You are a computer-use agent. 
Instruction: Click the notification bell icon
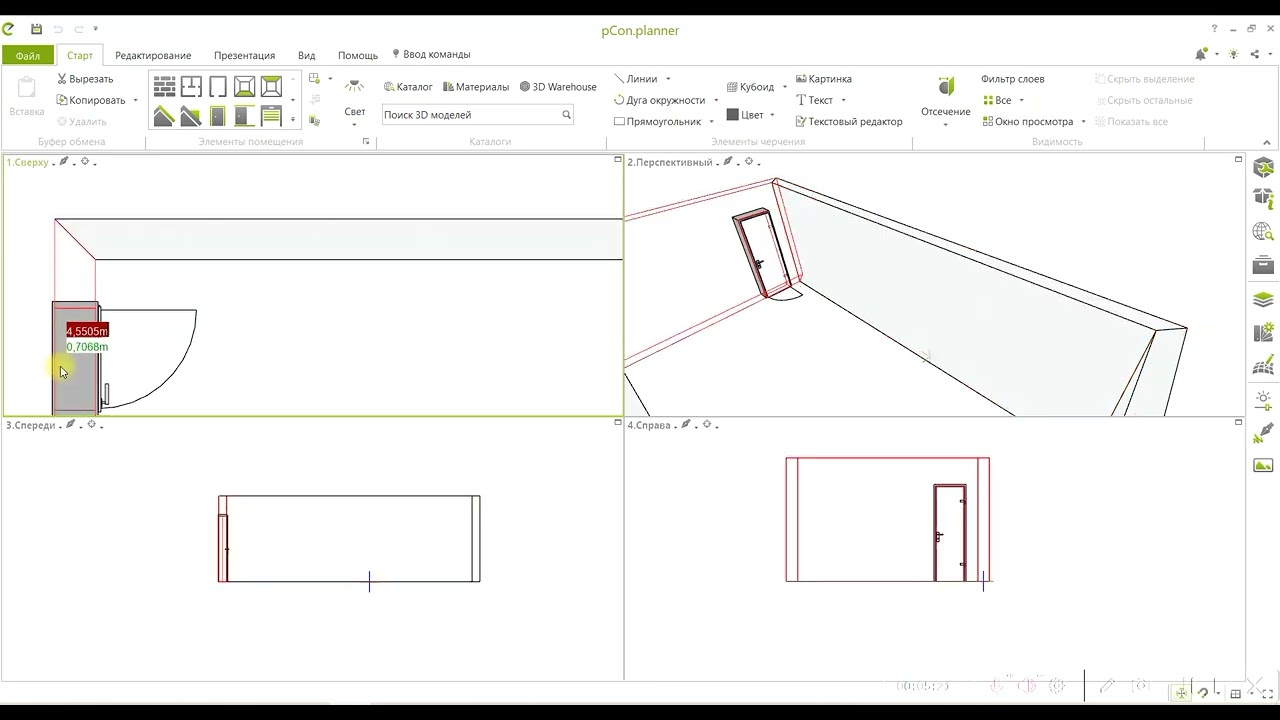(1201, 55)
